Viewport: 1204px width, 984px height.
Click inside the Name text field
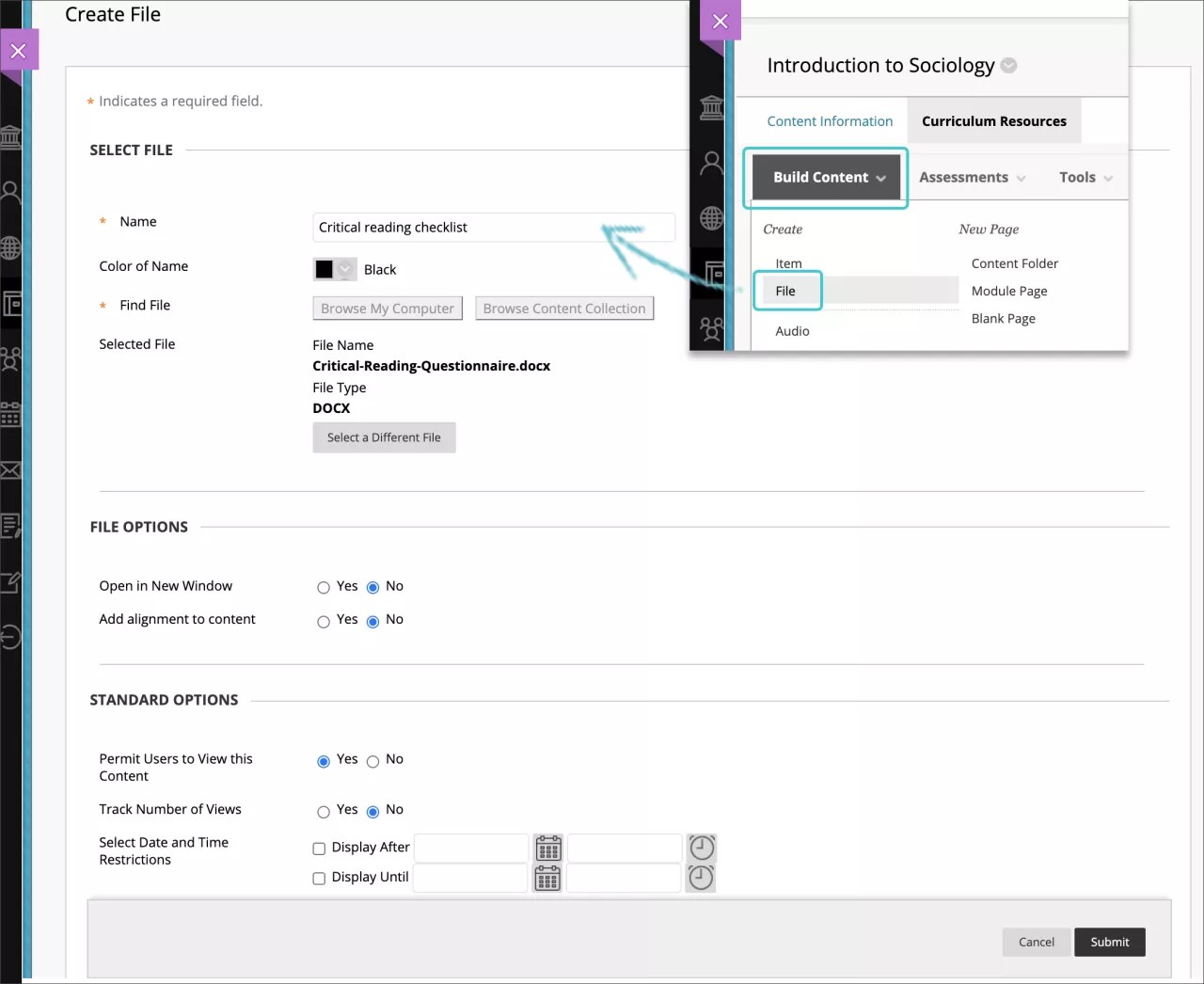(494, 227)
